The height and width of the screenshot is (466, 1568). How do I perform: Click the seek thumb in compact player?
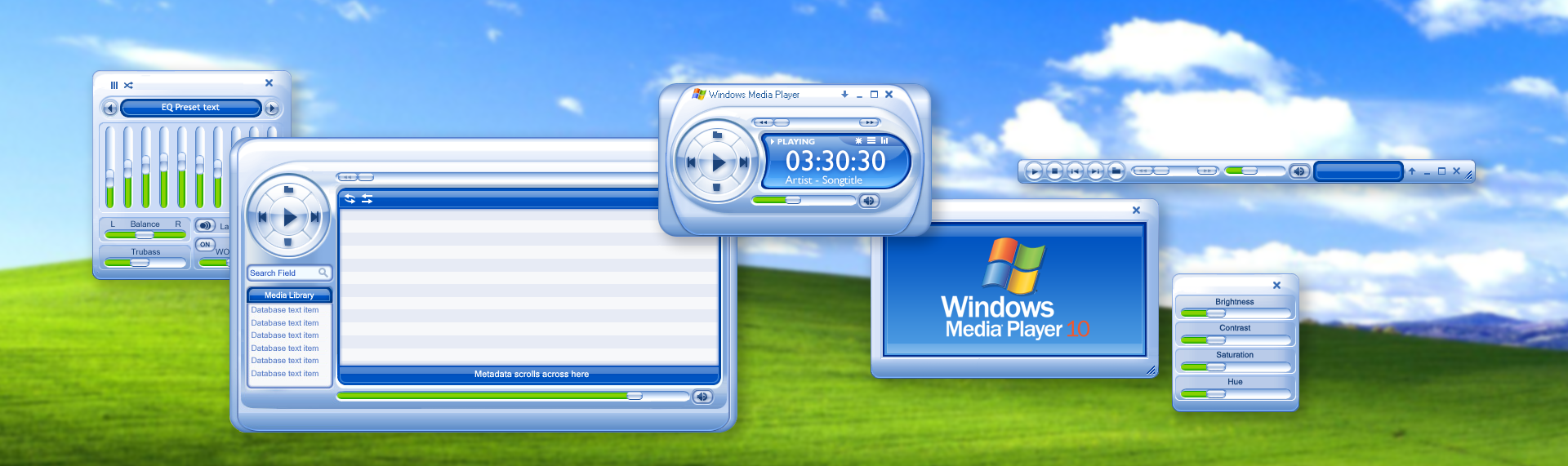(x=782, y=122)
